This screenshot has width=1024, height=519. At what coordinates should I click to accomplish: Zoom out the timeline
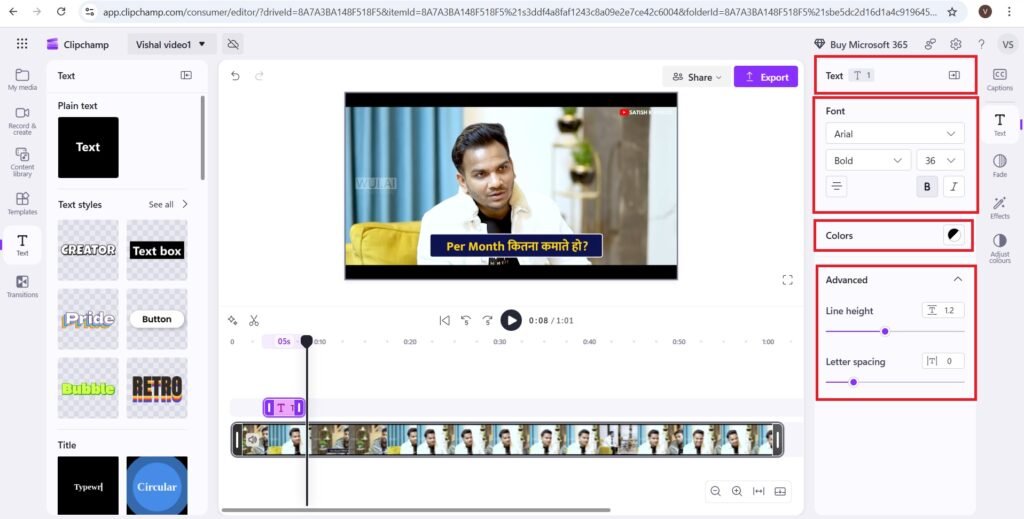click(715, 491)
